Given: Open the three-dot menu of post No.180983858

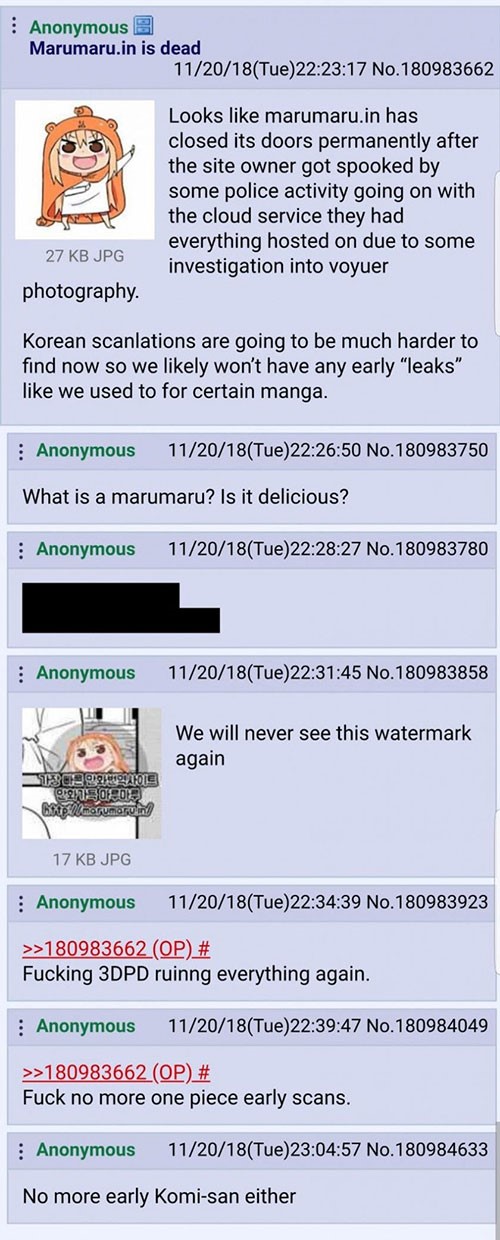Looking at the screenshot, I should click(21, 673).
